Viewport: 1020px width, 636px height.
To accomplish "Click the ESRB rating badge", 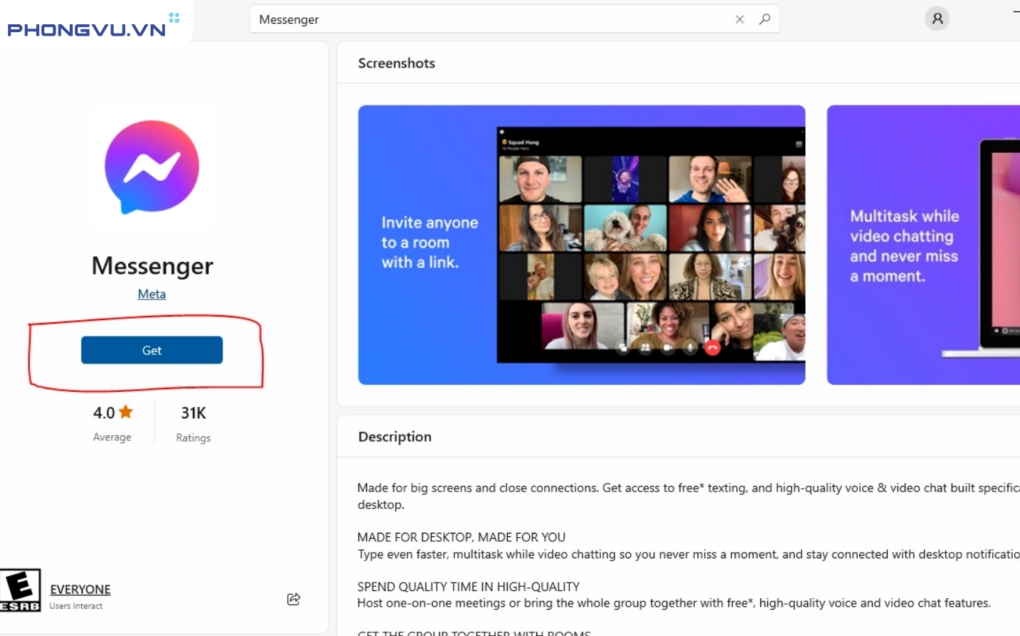I will (20, 590).
